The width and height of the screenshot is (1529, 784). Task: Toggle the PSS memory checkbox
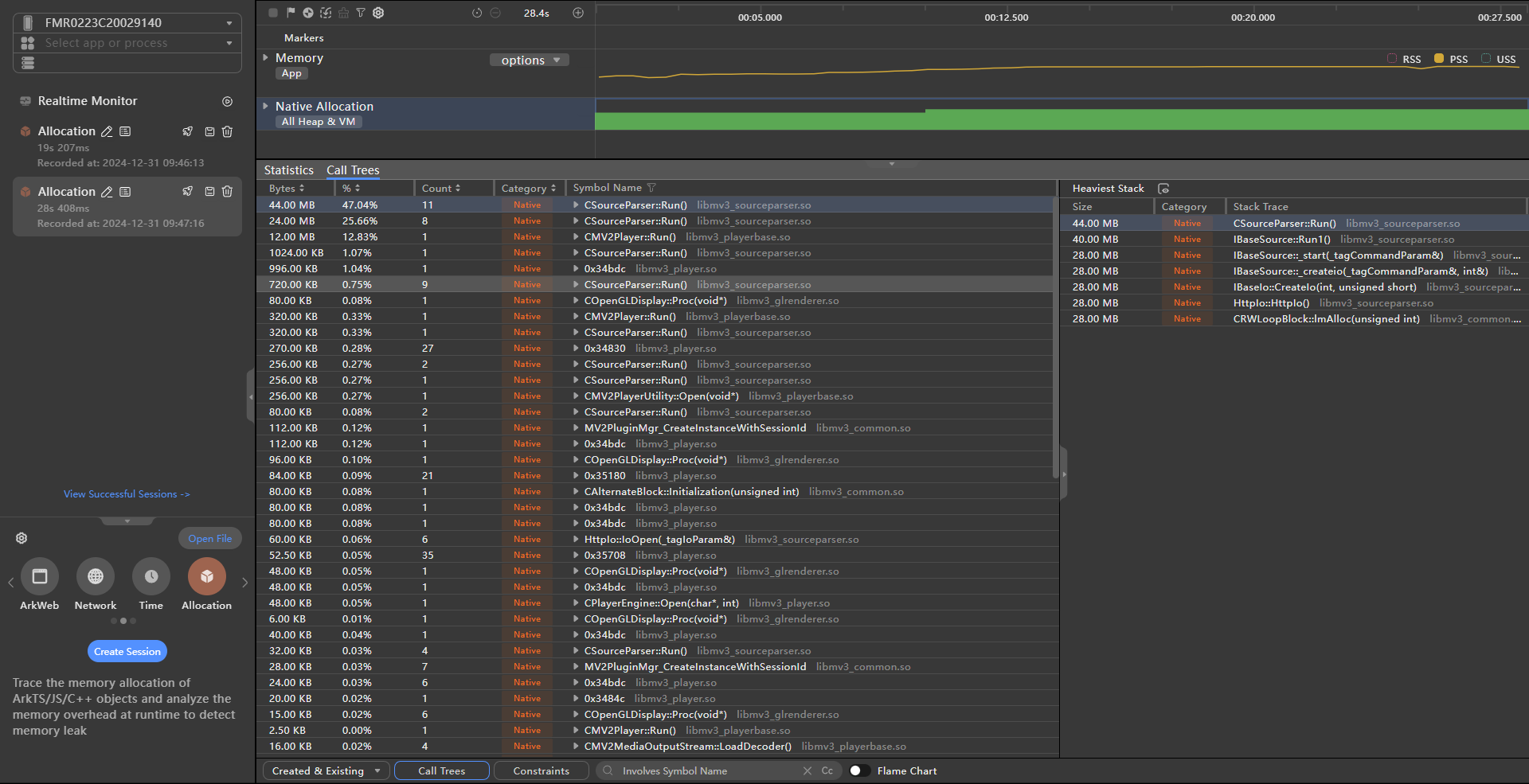(x=1439, y=58)
